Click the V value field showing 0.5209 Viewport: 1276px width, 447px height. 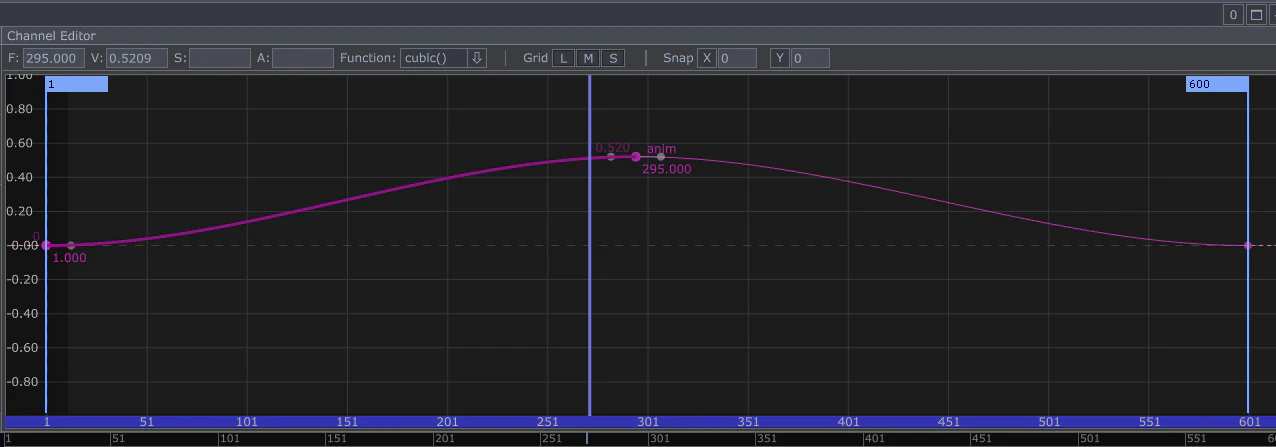click(137, 58)
